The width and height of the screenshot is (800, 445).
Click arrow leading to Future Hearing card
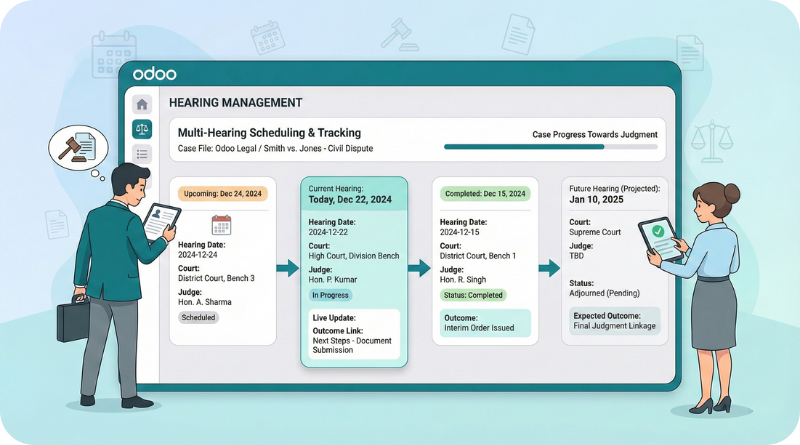click(548, 267)
